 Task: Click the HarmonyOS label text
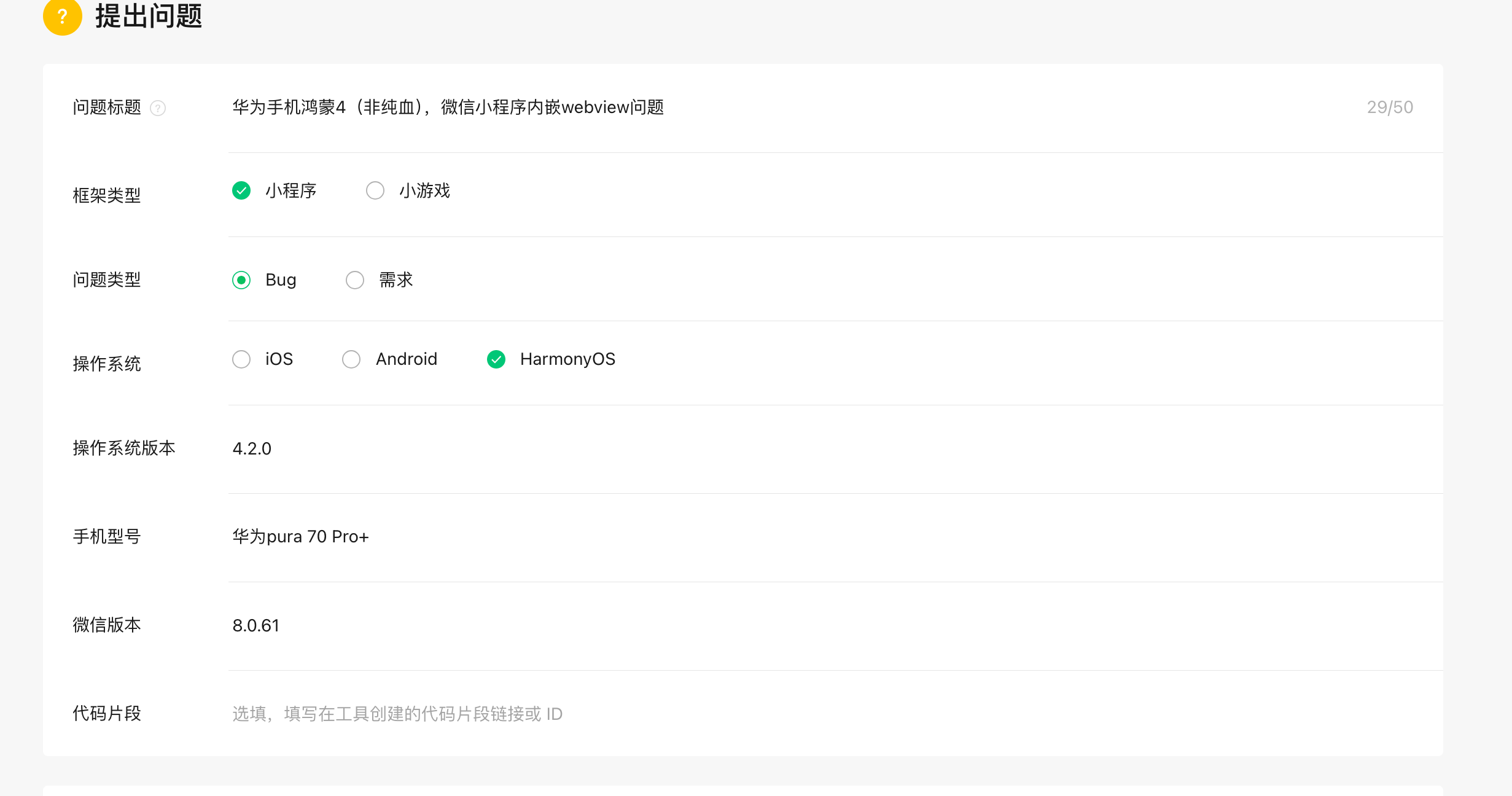tap(567, 359)
